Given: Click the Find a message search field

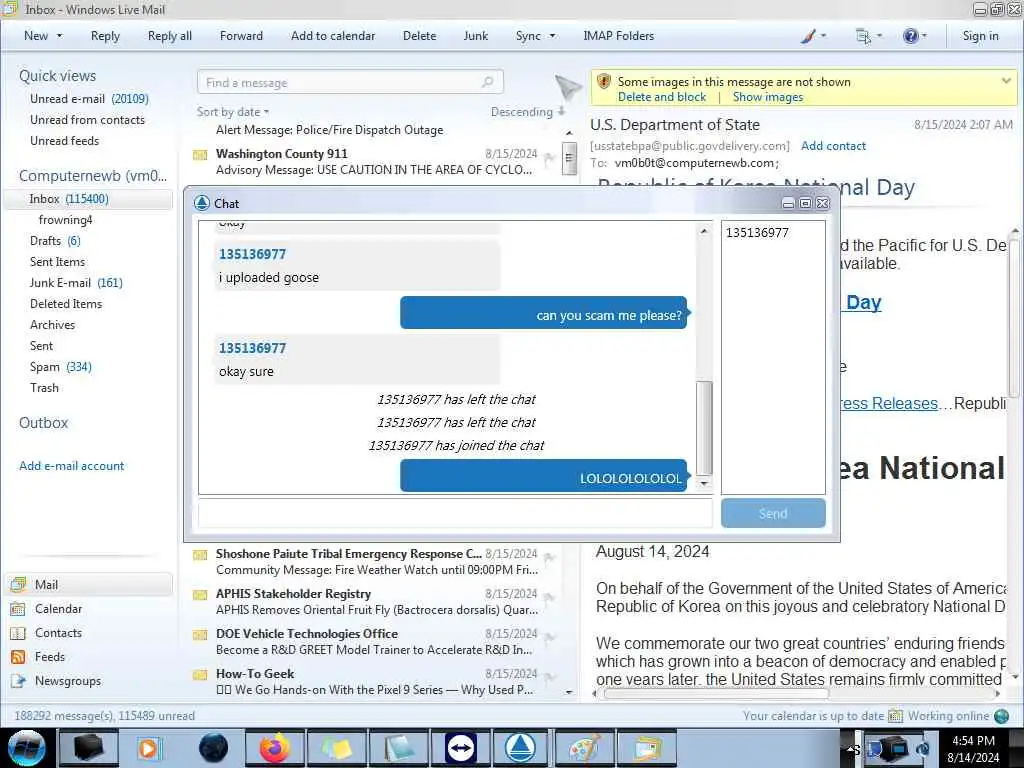Looking at the screenshot, I should point(350,82).
